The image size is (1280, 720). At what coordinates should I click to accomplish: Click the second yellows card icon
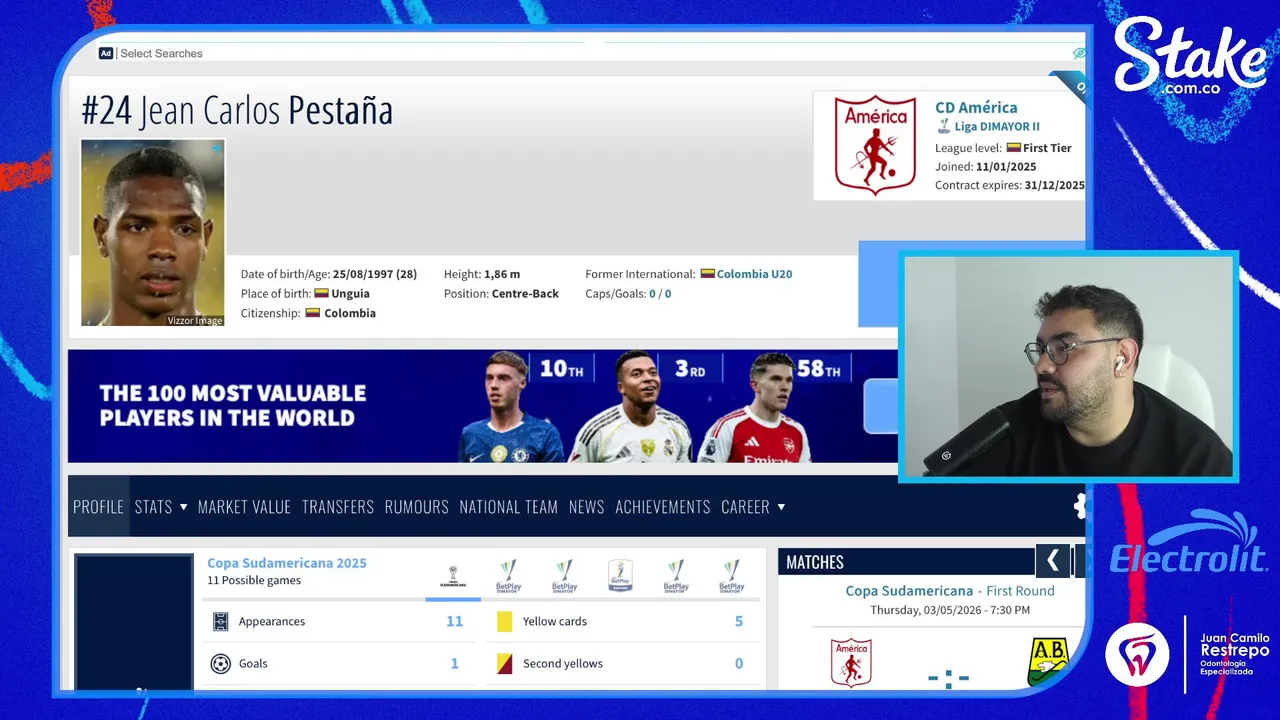point(504,664)
